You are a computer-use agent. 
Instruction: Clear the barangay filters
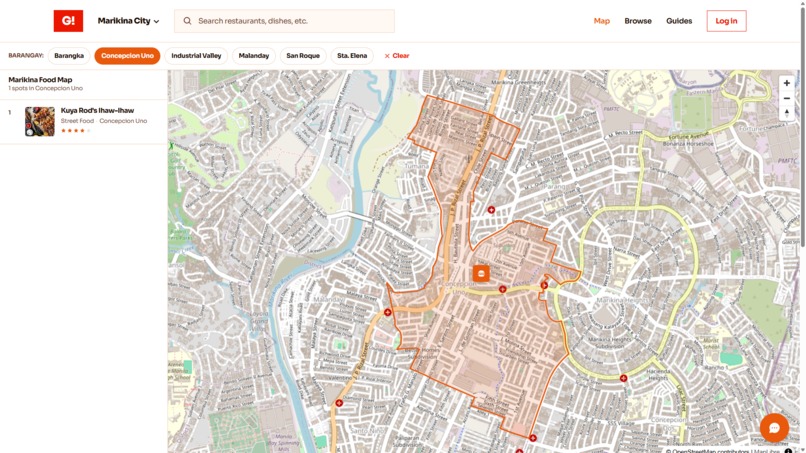click(396, 56)
